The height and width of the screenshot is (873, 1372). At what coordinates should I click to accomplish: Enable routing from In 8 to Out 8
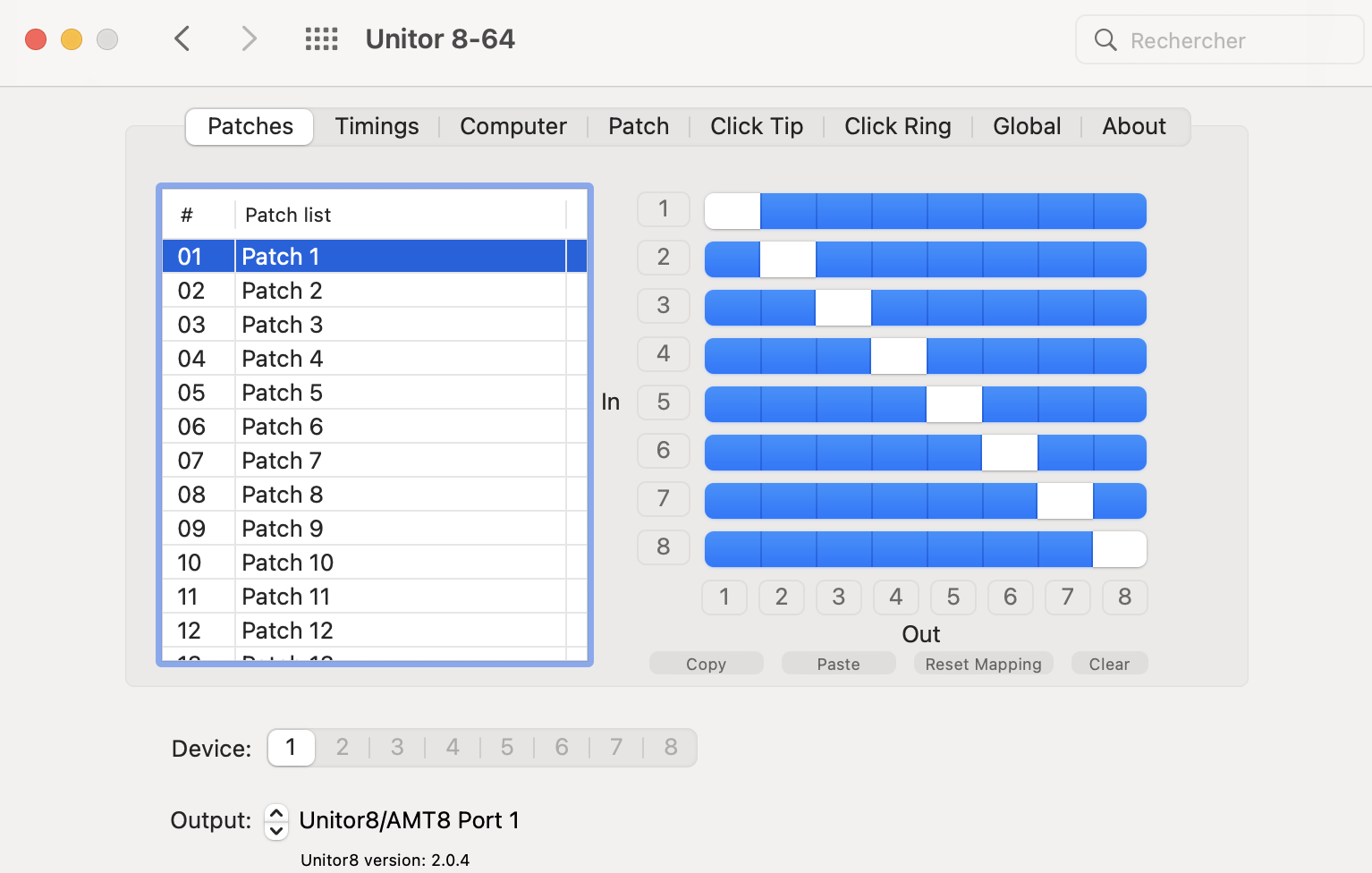1120,549
